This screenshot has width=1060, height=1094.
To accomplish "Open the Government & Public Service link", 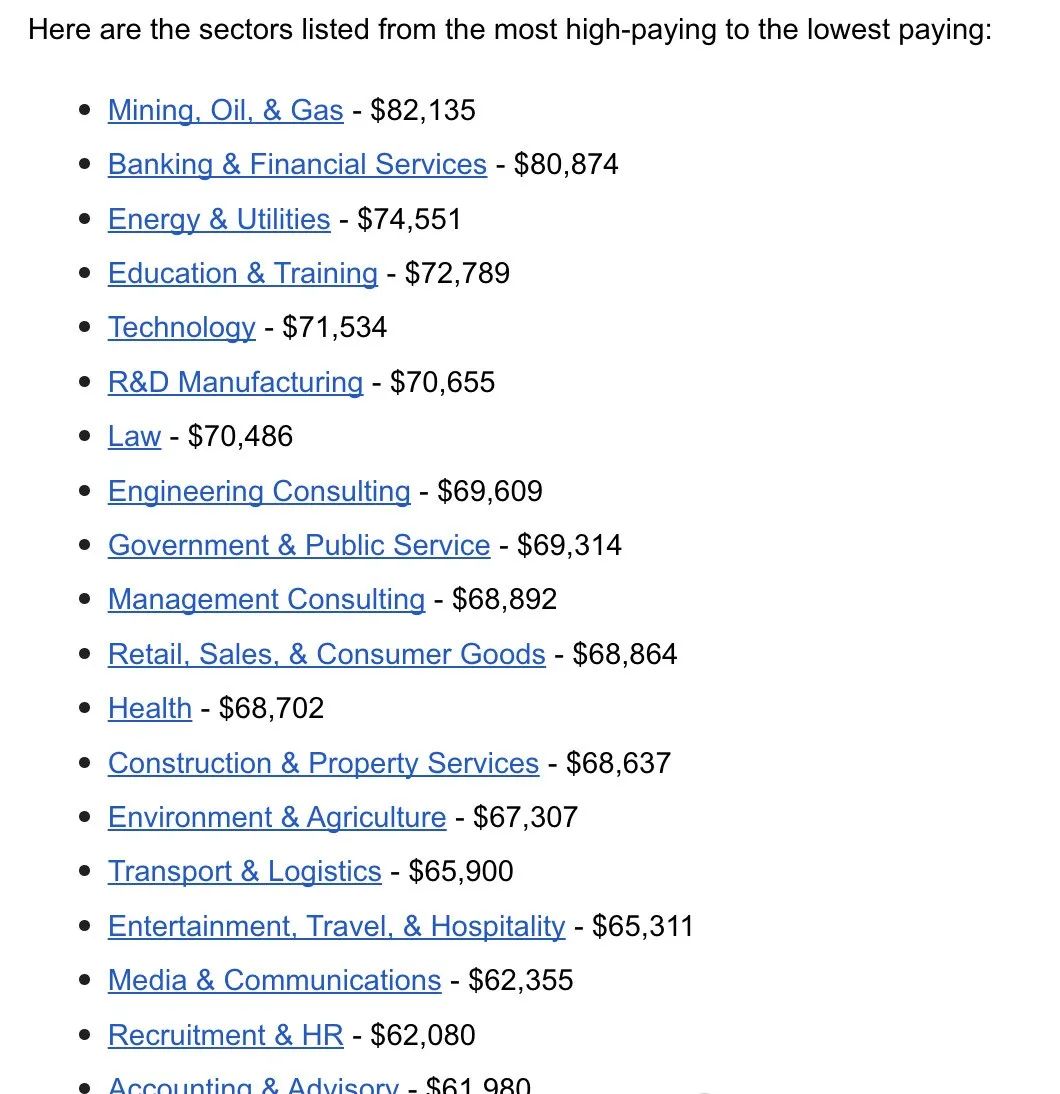I will coord(299,545).
